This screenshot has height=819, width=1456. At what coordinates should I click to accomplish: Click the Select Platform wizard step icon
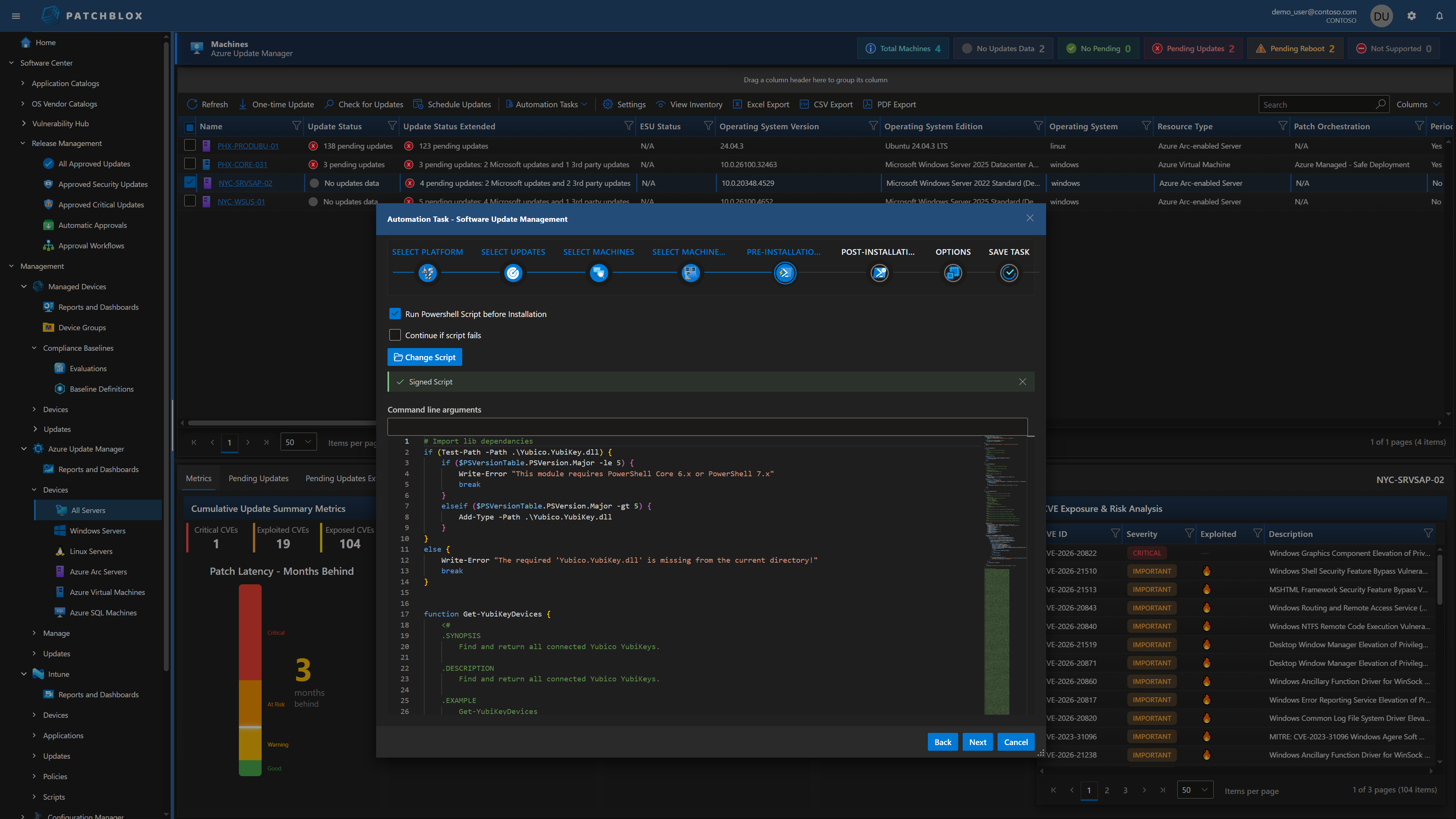pyautogui.click(x=427, y=273)
